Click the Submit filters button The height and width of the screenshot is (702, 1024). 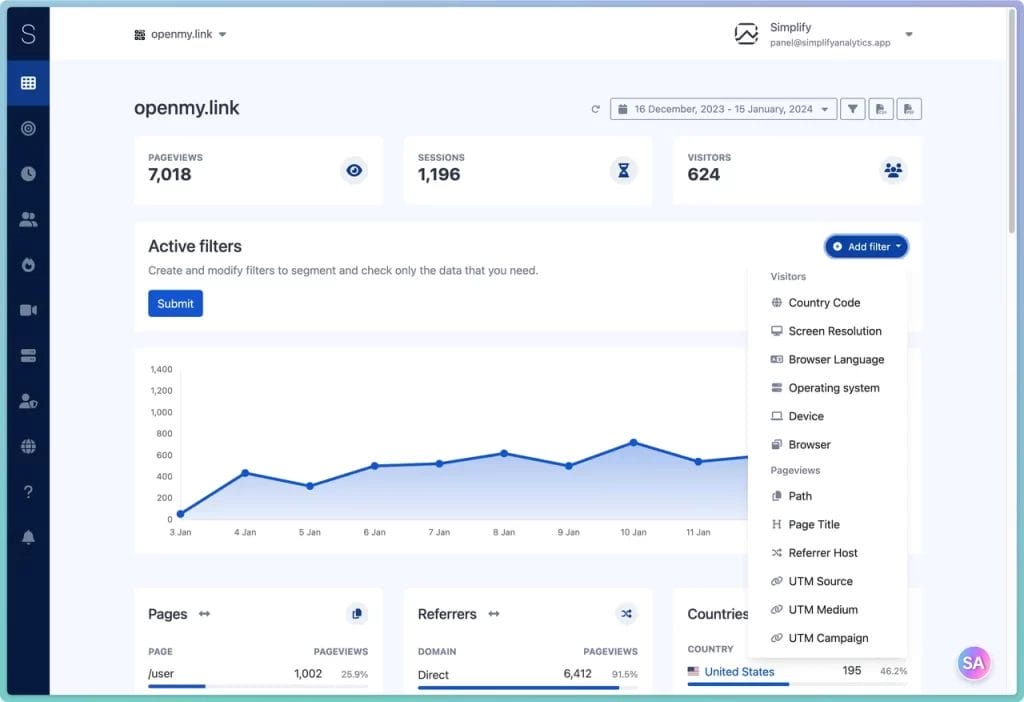pyautogui.click(x=175, y=303)
